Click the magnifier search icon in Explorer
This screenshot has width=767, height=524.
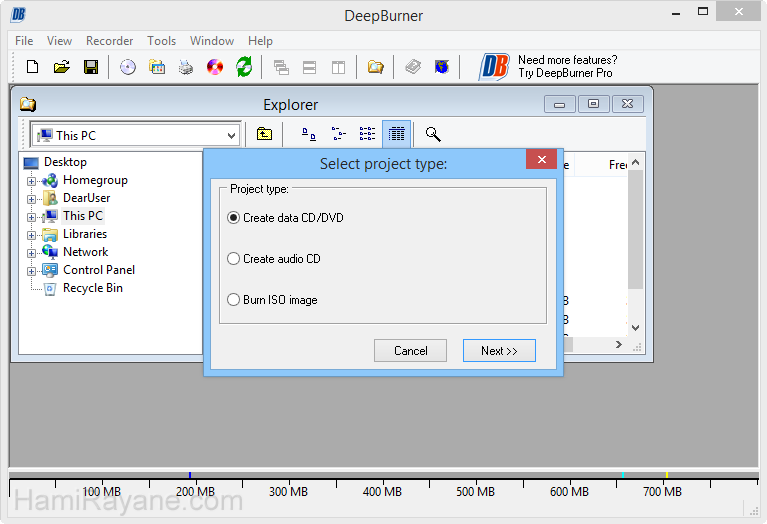point(433,134)
